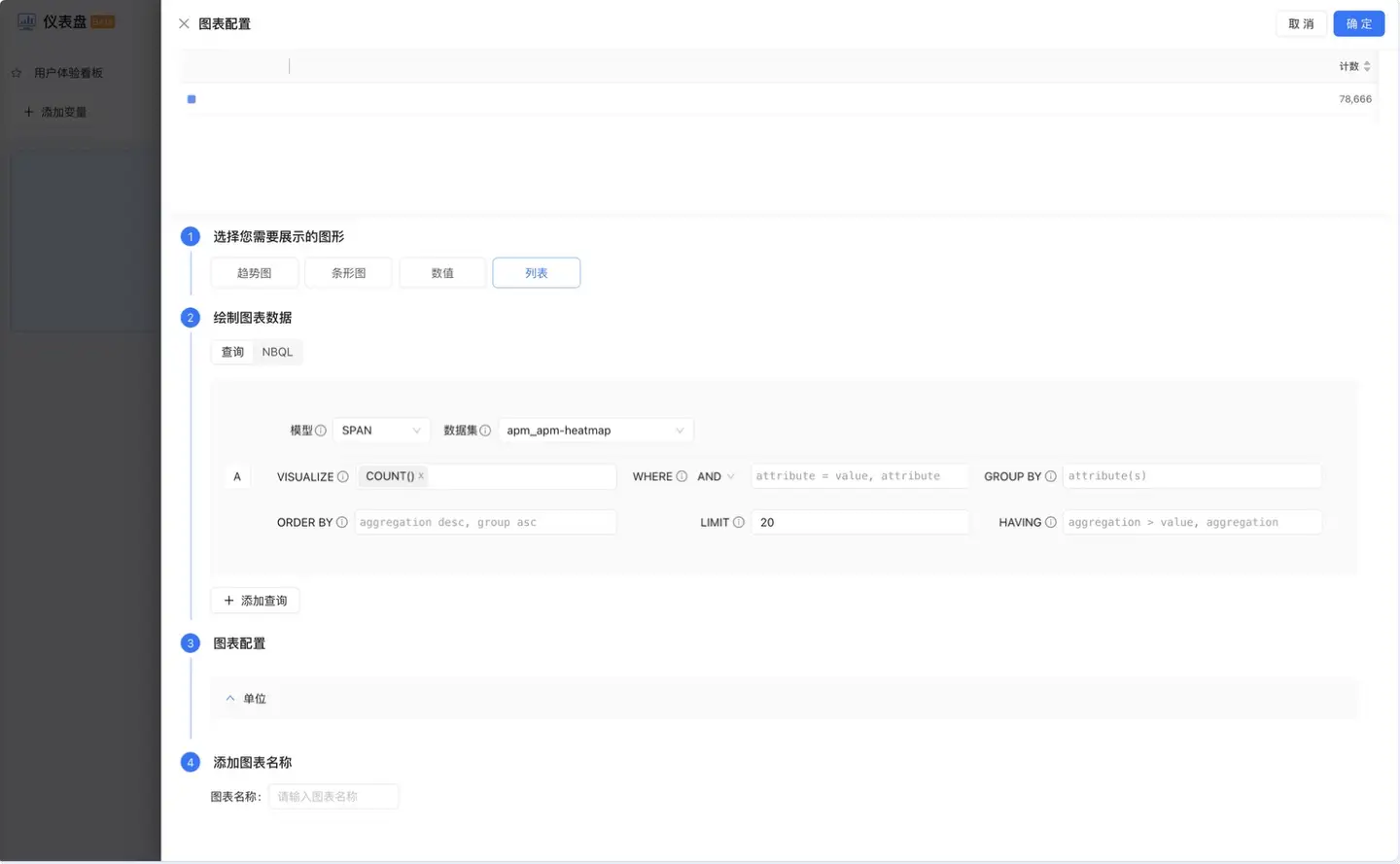Select the 趋势图 chart type
This screenshot has height=864, width=1400.
[x=255, y=273]
